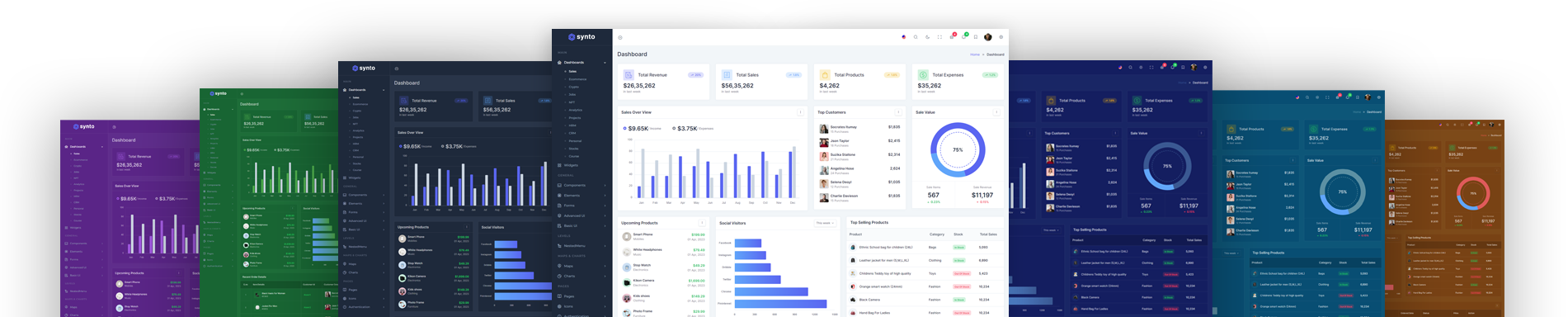Click Suzika Stallone's row in the white dashboard

[x=859, y=156]
